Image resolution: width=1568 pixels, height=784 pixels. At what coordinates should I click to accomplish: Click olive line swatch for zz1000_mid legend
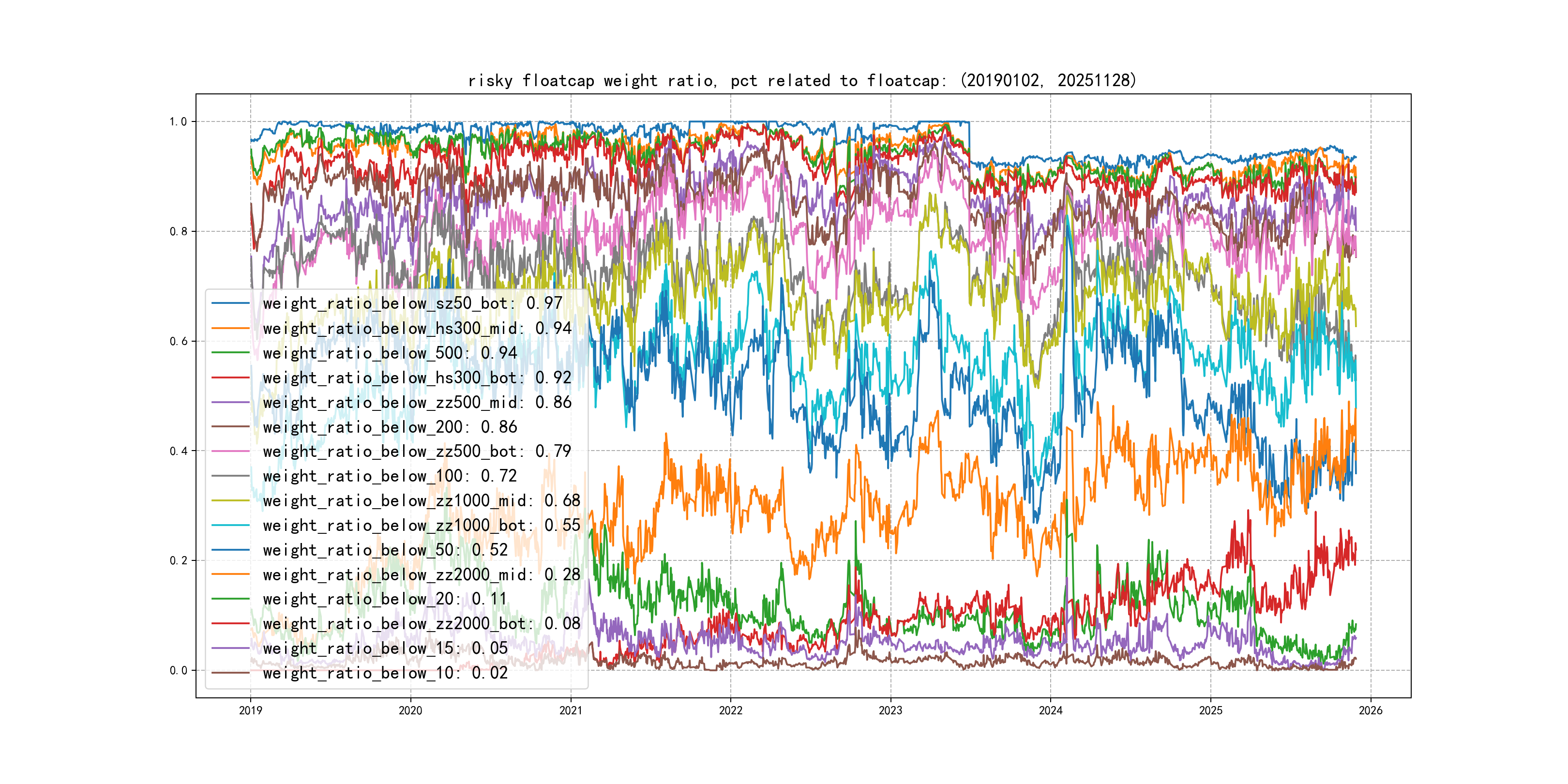[x=231, y=501]
